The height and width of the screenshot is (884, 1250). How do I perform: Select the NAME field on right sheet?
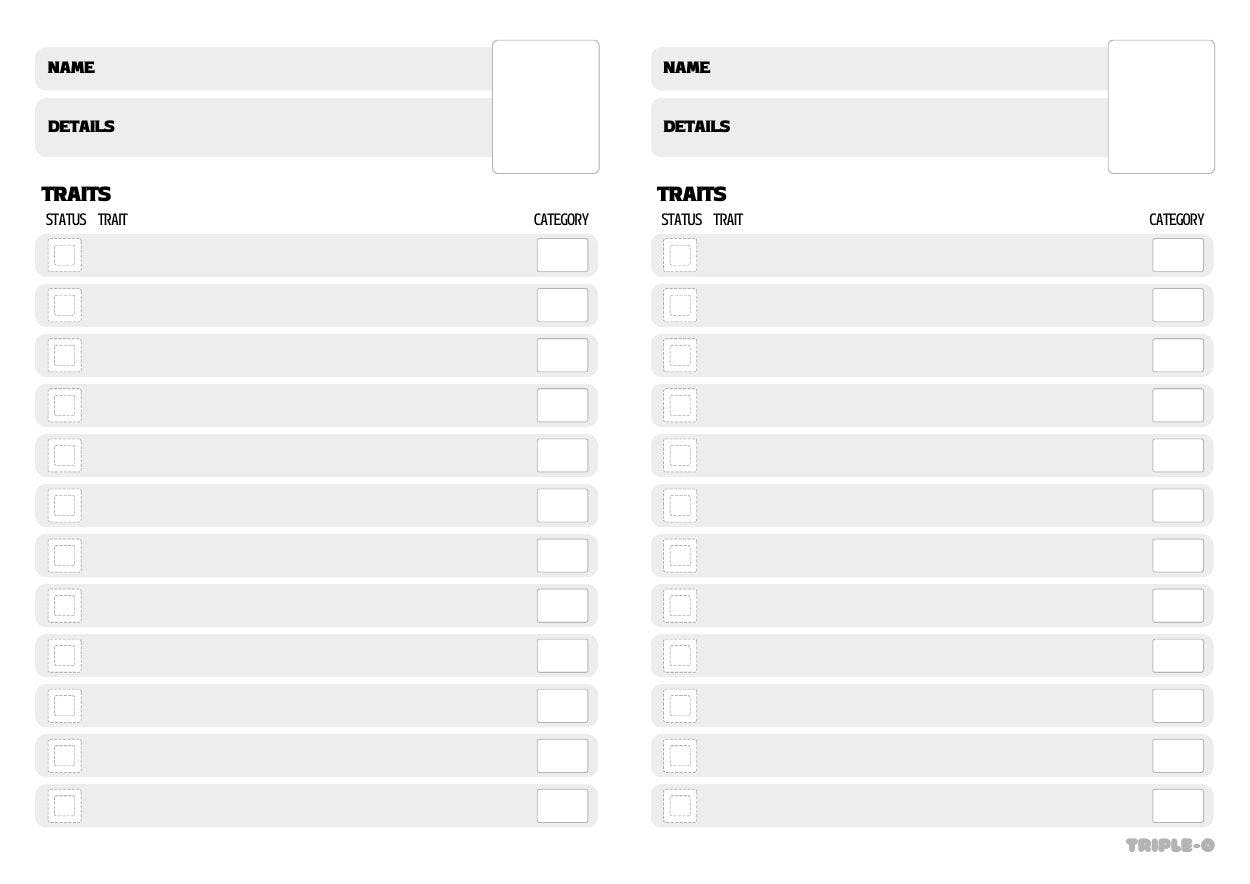pyautogui.click(x=895, y=68)
